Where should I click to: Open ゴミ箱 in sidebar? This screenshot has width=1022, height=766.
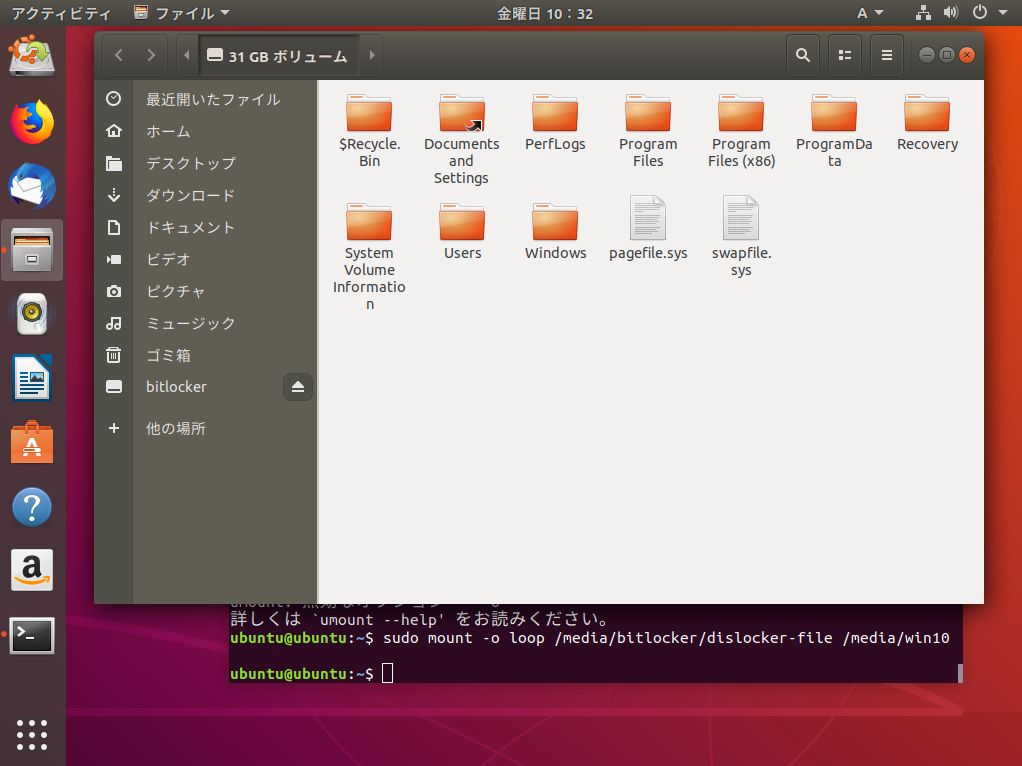(205, 355)
